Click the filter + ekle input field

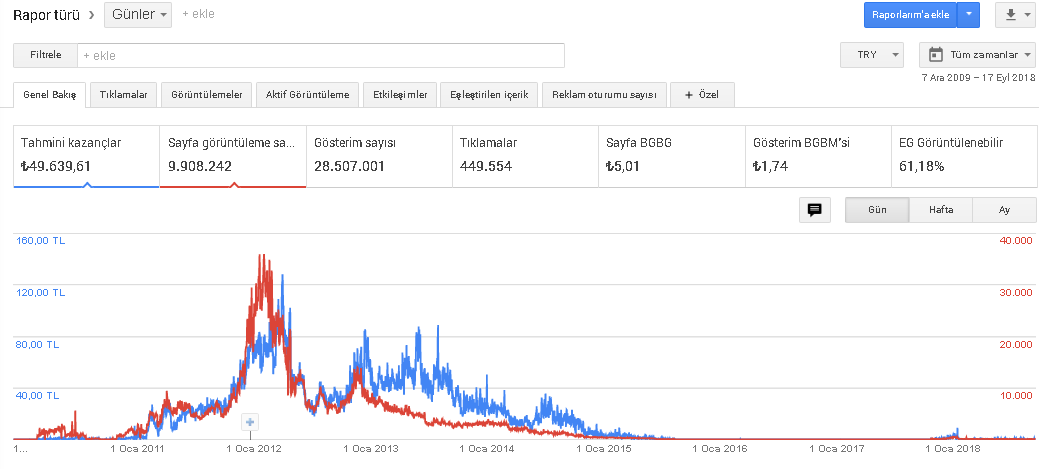(321, 56)
